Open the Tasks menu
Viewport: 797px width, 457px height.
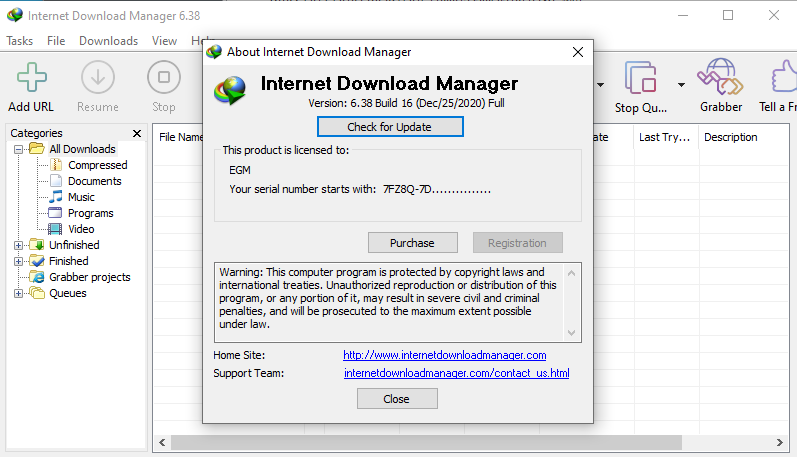[19, 41]
